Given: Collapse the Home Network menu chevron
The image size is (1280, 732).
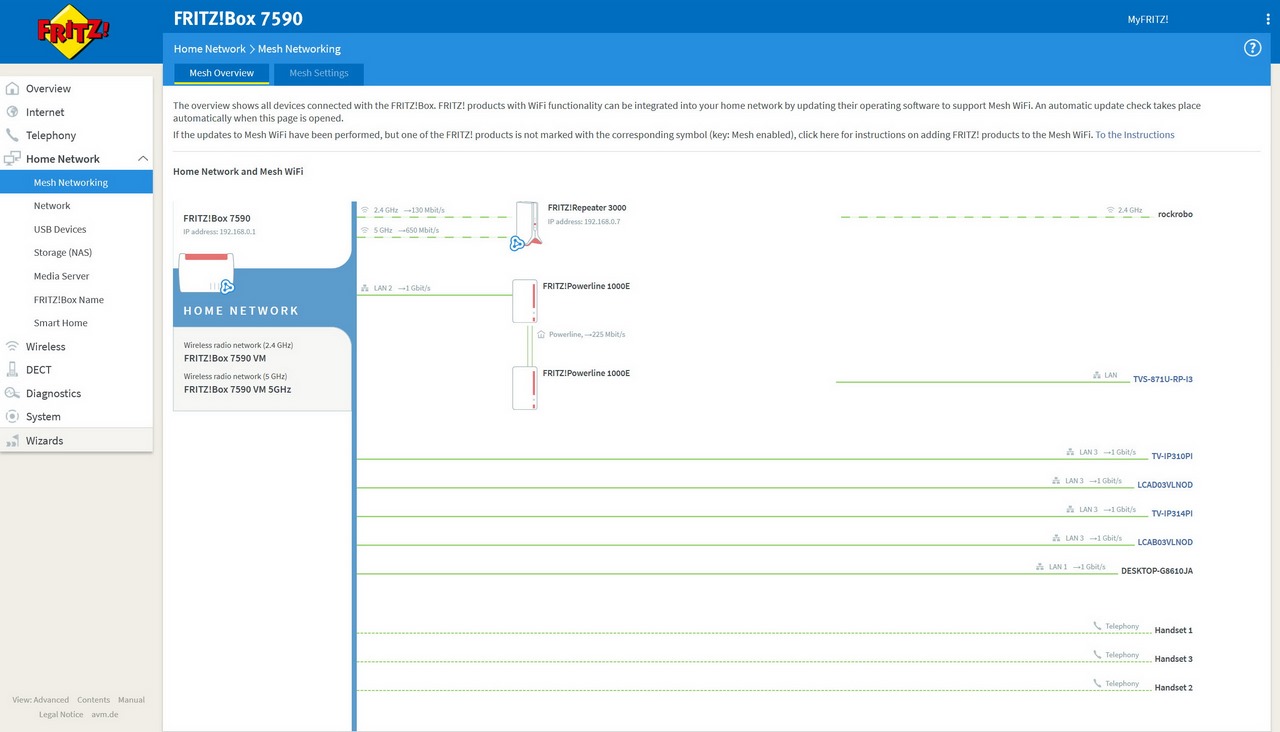Looking at the screenshot, I should (x=143, y=158).
